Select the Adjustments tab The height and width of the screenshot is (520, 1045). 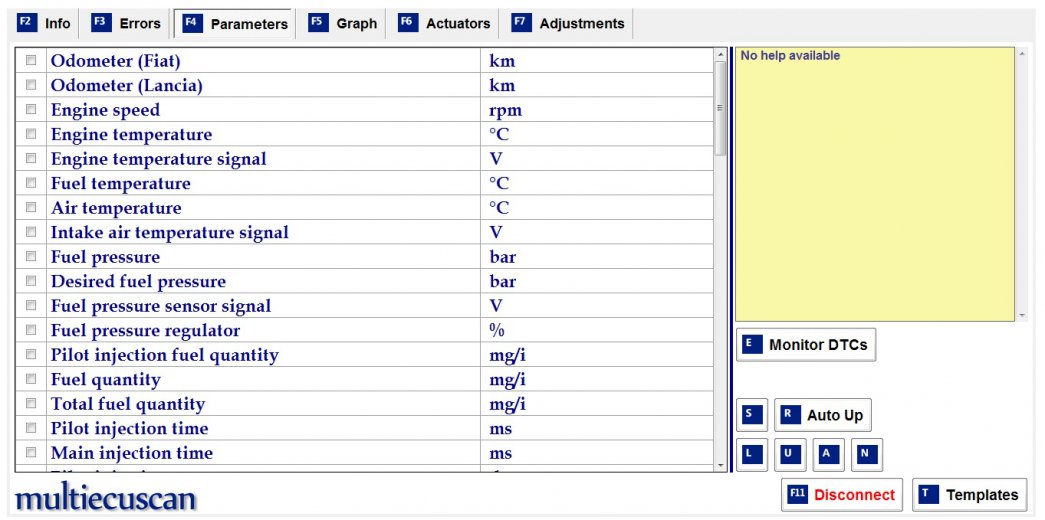(568, 24)
